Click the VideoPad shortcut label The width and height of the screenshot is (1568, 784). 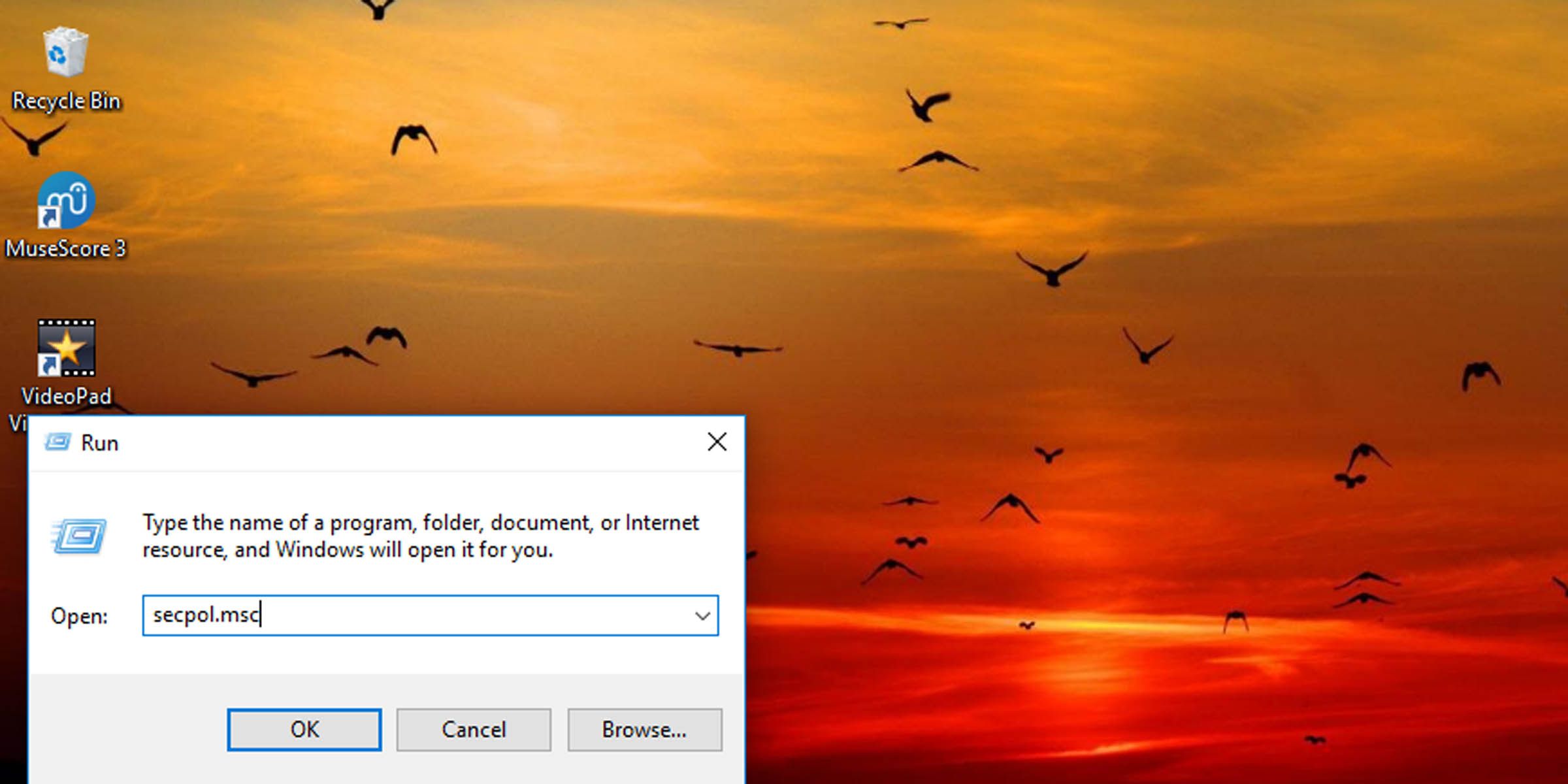[65, 396]
